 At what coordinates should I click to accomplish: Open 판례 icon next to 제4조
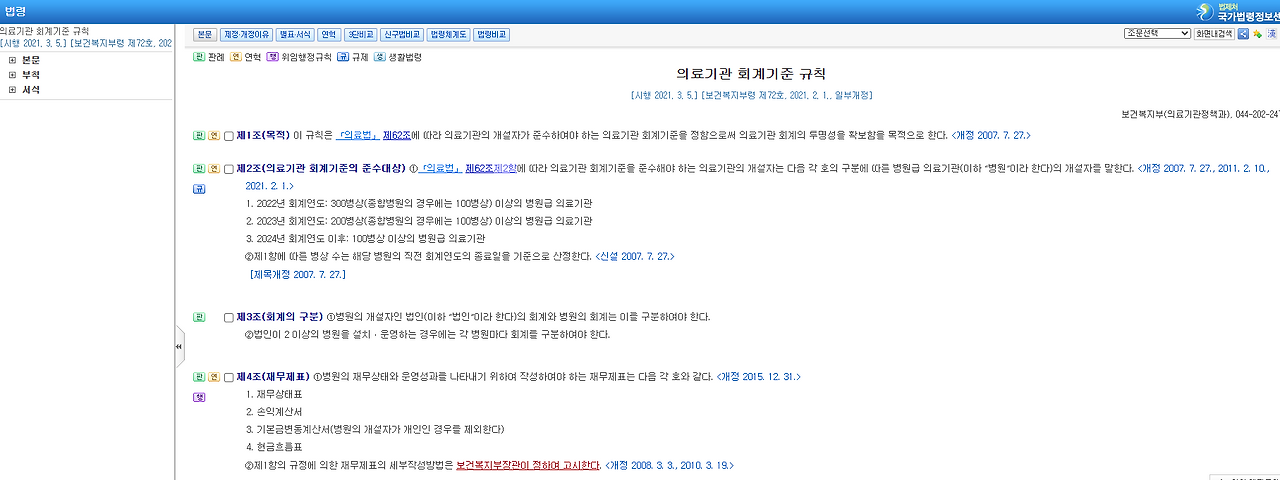coord(199,377)
